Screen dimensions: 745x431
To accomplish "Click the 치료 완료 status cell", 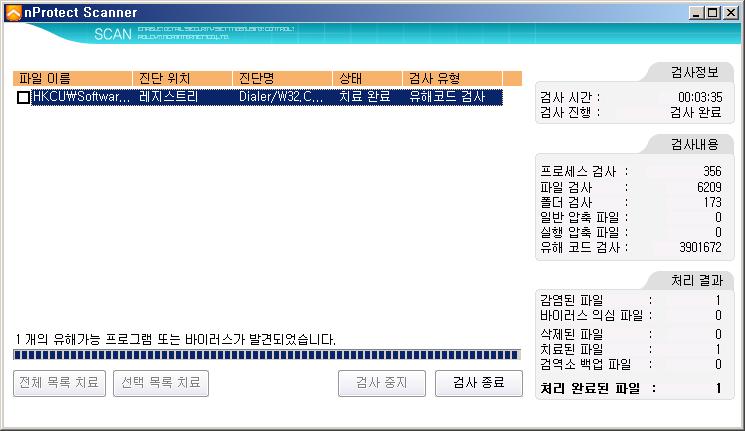I will [x=364, y=97].
